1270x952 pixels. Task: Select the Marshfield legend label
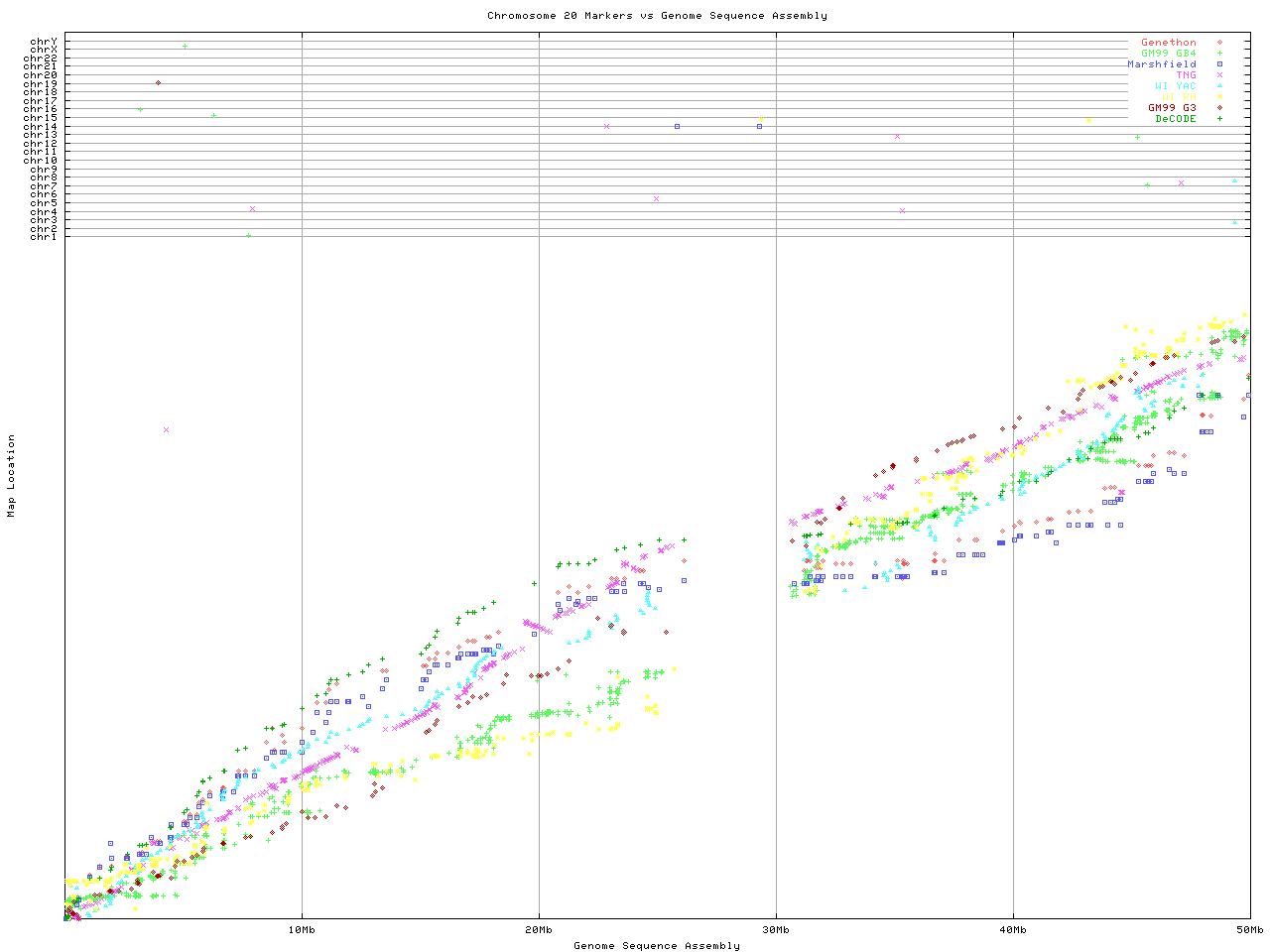[1161, 64]
